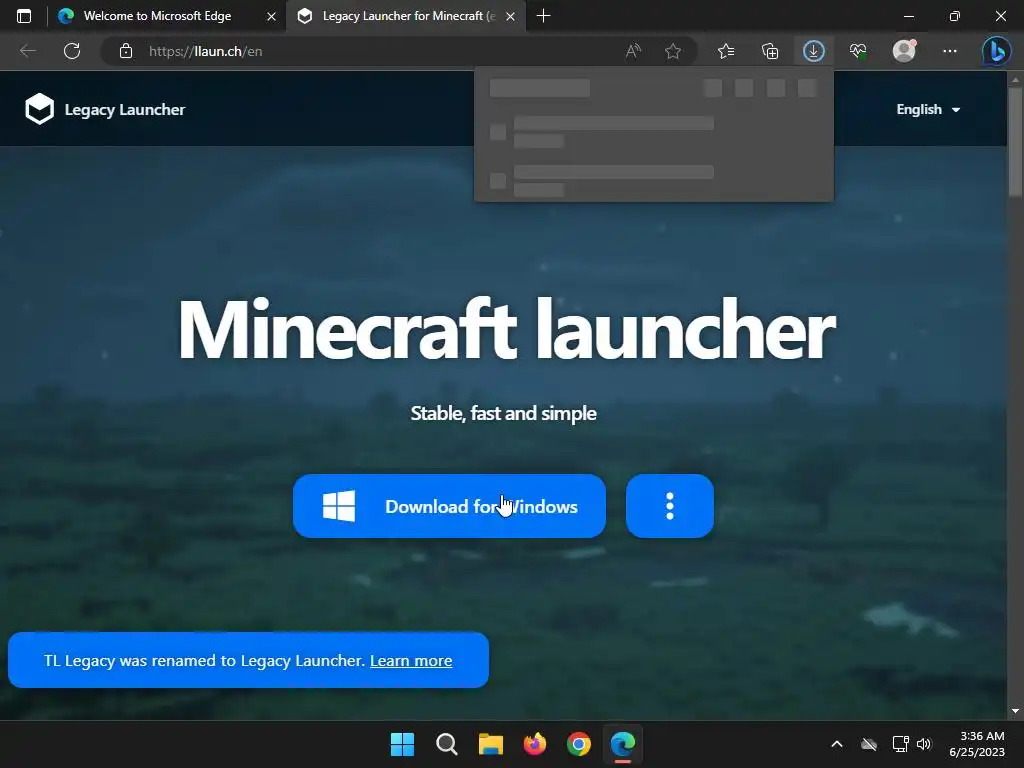Image resolution: width=1024 pixels, height=768 pixels.
Task: Open a new browser tab
Action: pos(543,16)
